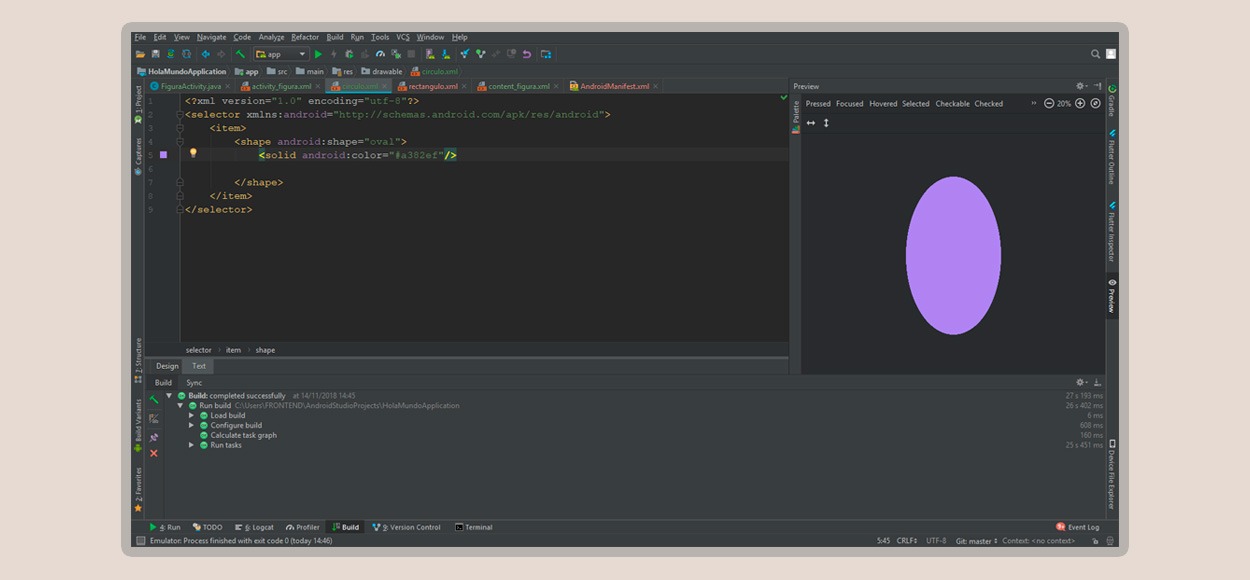This screenshot has width=1250, height=580.
Task: Toggle the Project tool window side tab
Action: pyautogui.click(x=138, y=103)
